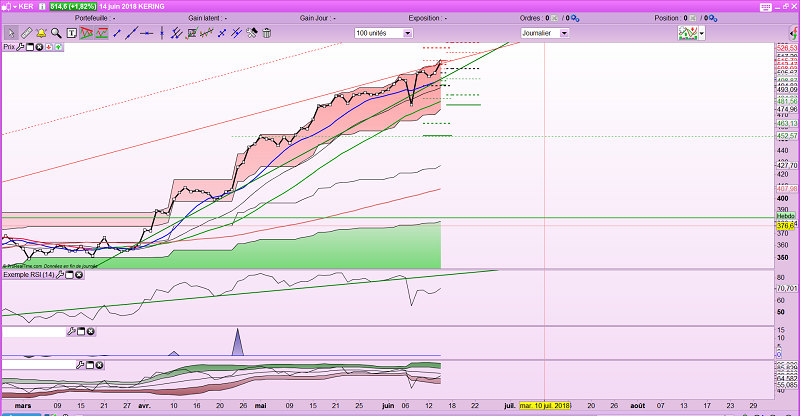Open the Ordres gears settings
800x416 pixels.
click(575, 18)
